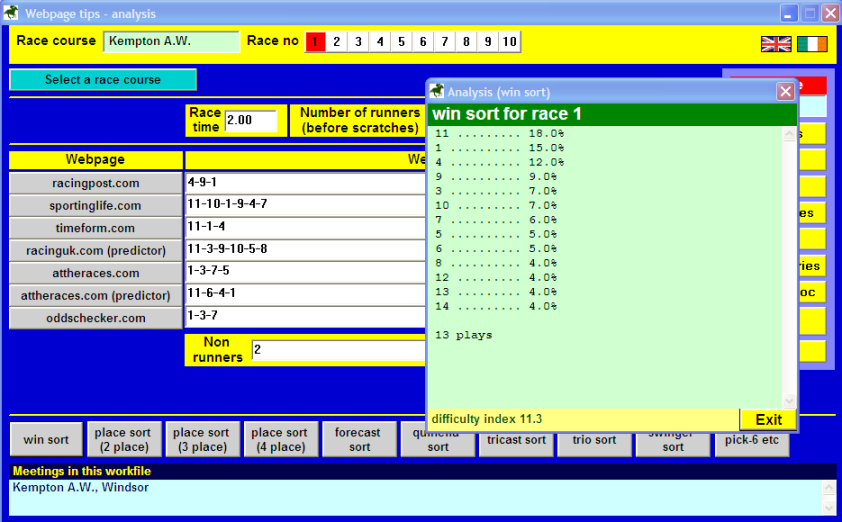Select the UK flag icon

point(776,43)
